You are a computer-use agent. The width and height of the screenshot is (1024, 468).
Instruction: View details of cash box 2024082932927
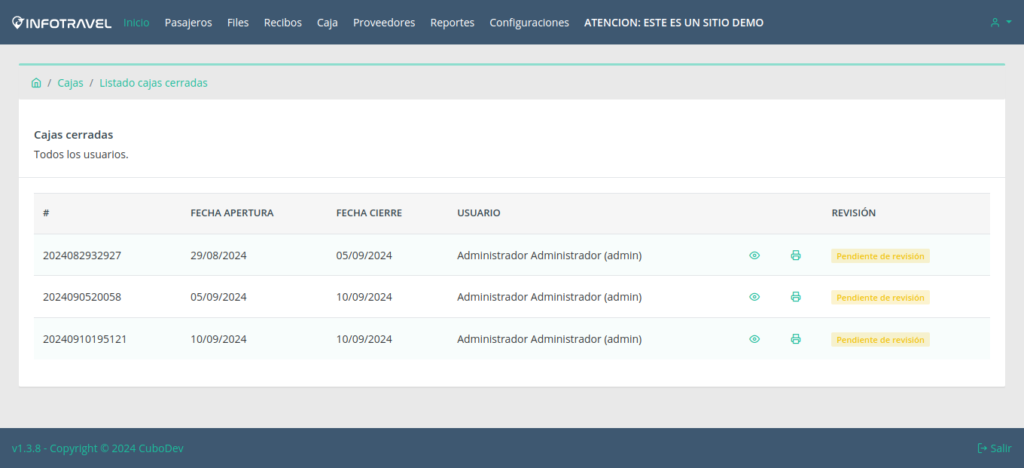point(754,256)
